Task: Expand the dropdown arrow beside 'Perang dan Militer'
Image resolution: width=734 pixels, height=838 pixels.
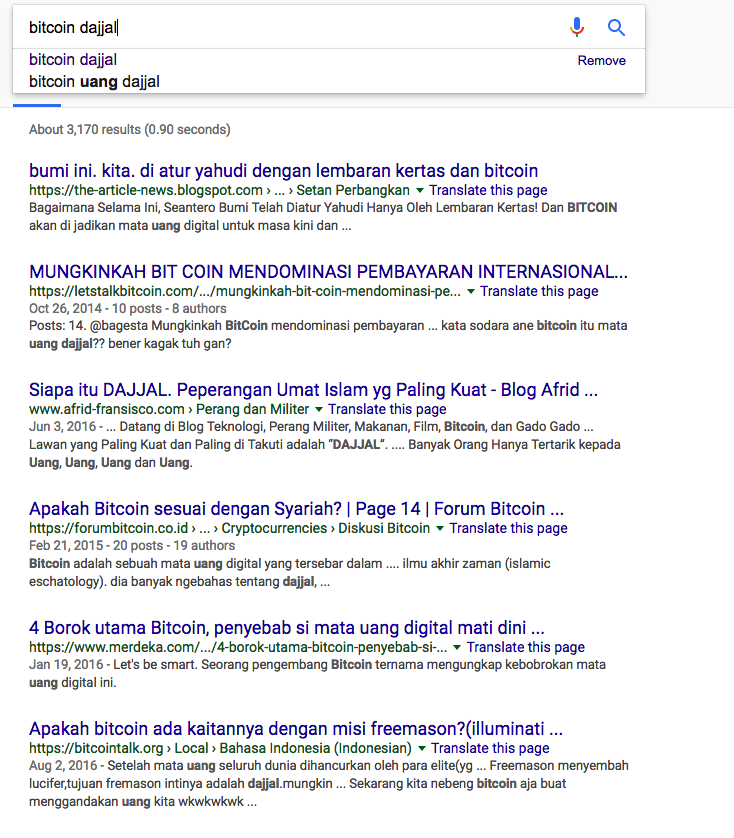Action: point(319,409)
